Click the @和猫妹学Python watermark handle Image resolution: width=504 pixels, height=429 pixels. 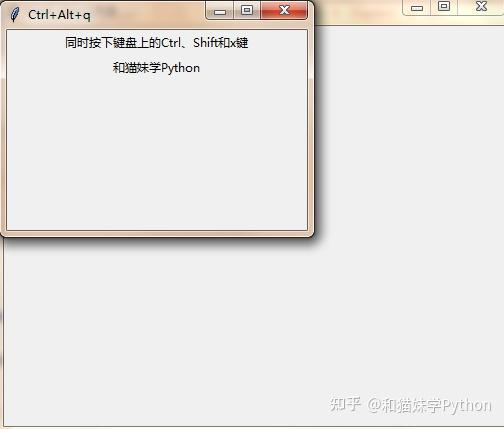429,405
